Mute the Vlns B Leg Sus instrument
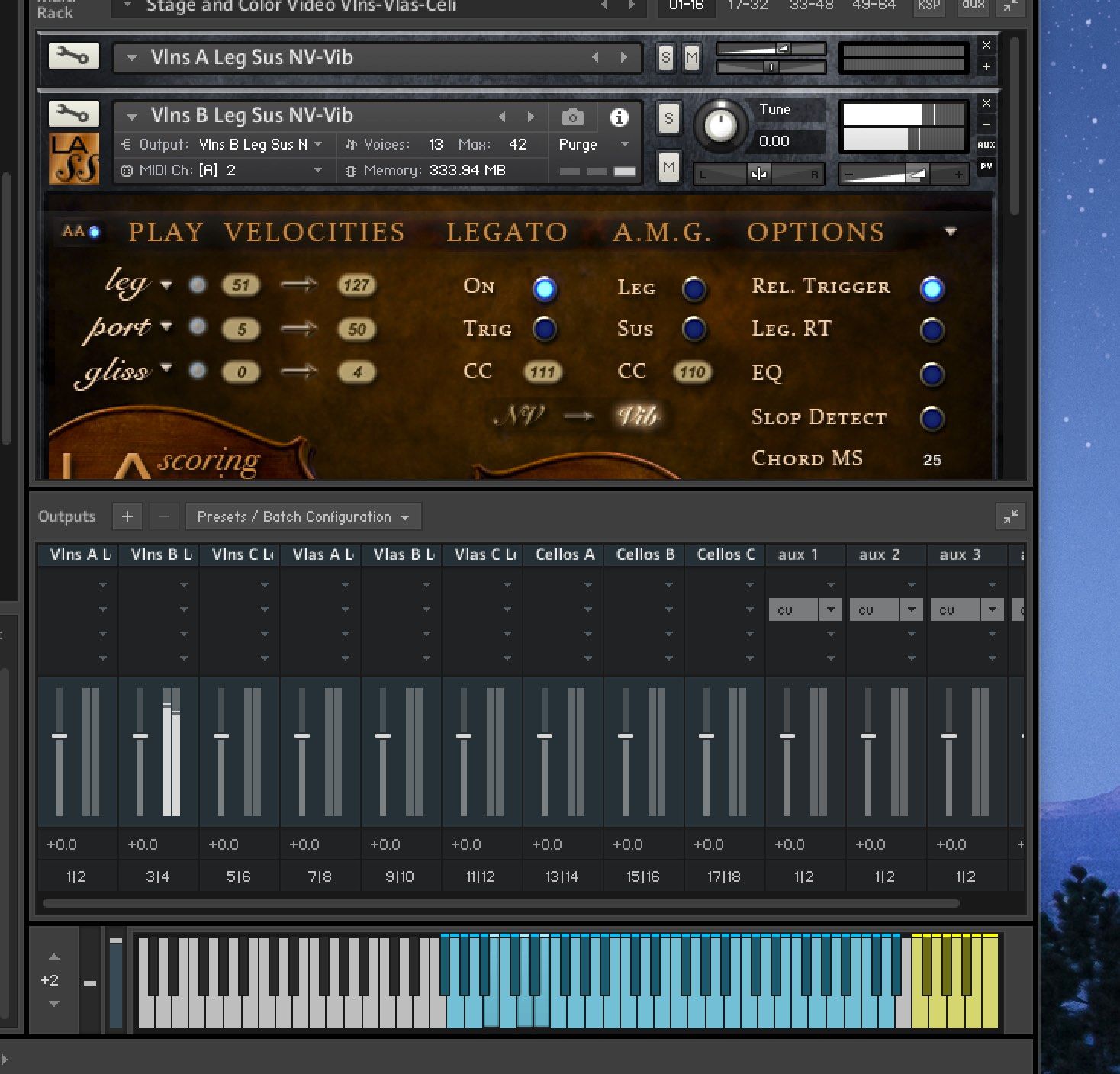 point(668,167)
